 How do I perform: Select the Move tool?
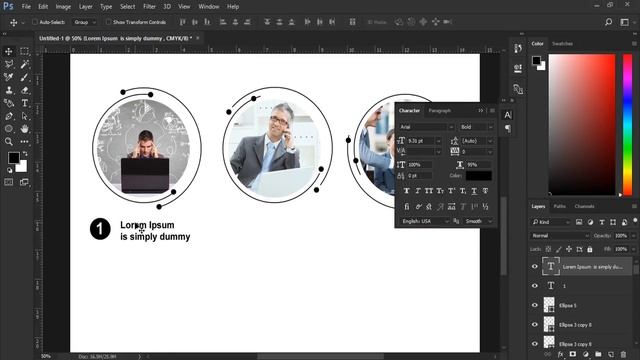tap(9, 51)
